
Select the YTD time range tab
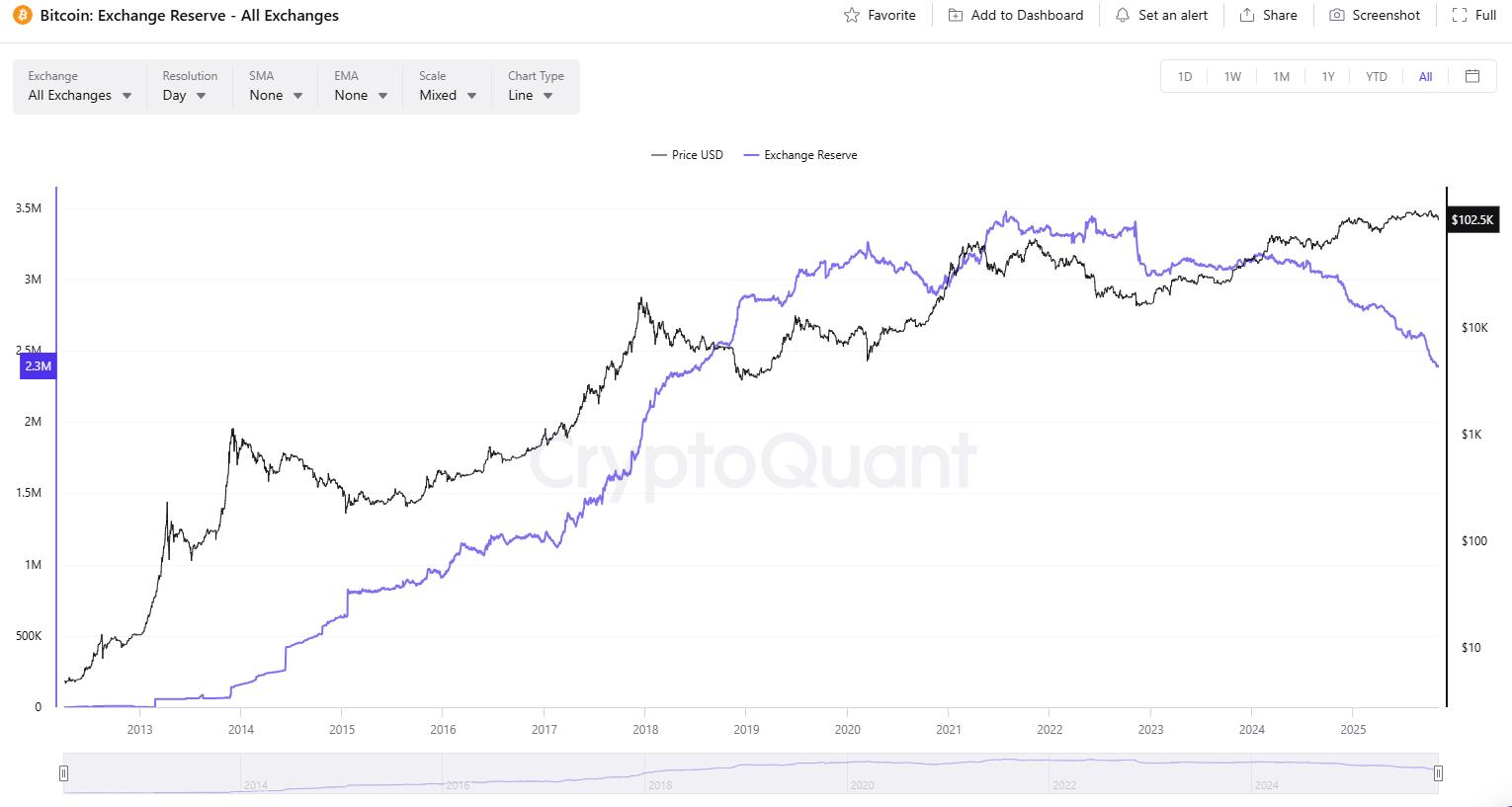1376,76
